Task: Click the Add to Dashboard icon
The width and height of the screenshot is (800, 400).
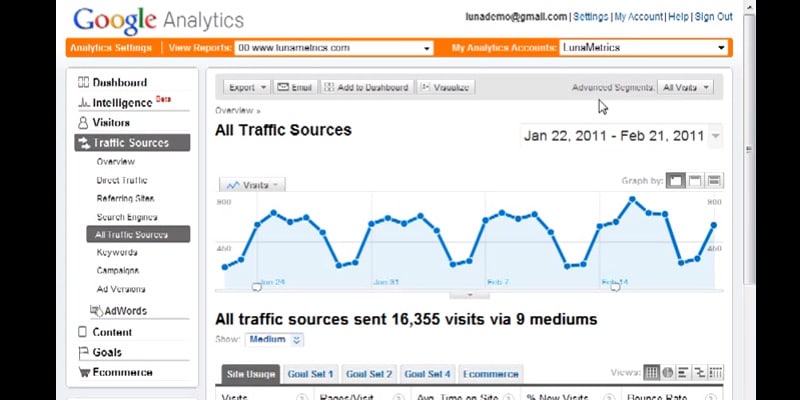Action: click(x=329, y=87)
